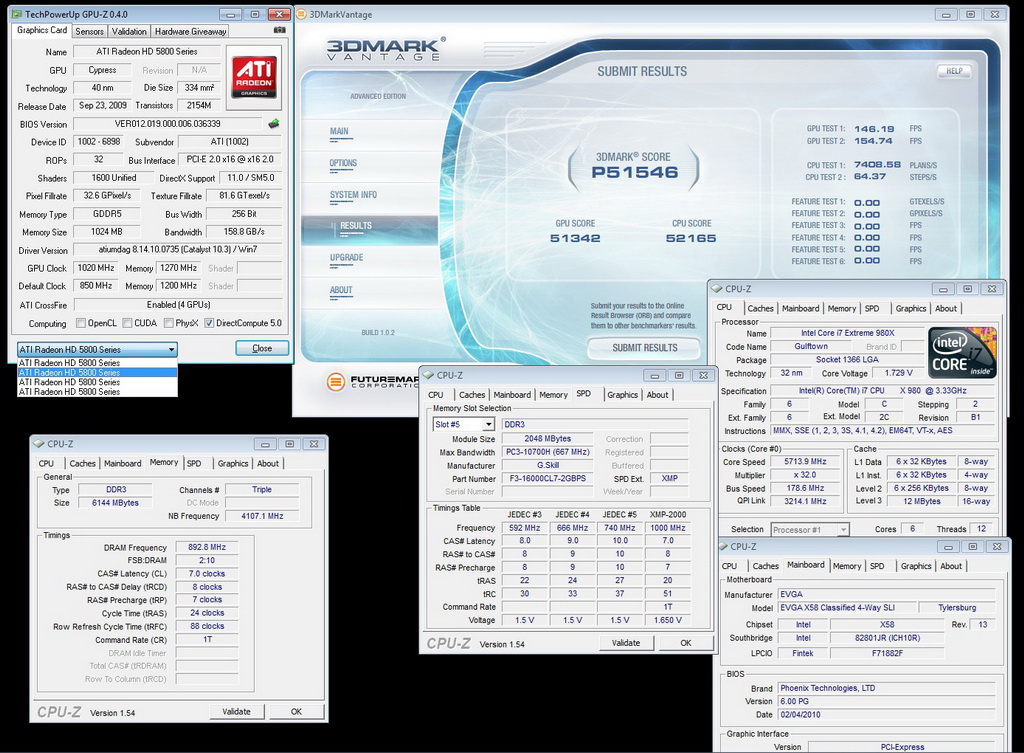
Task: Click the CPU-Z Memory window title icon
Action: 39,443
